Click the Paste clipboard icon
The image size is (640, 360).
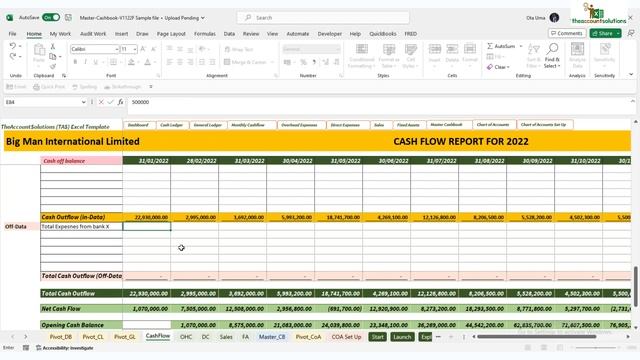pos(39,50)
